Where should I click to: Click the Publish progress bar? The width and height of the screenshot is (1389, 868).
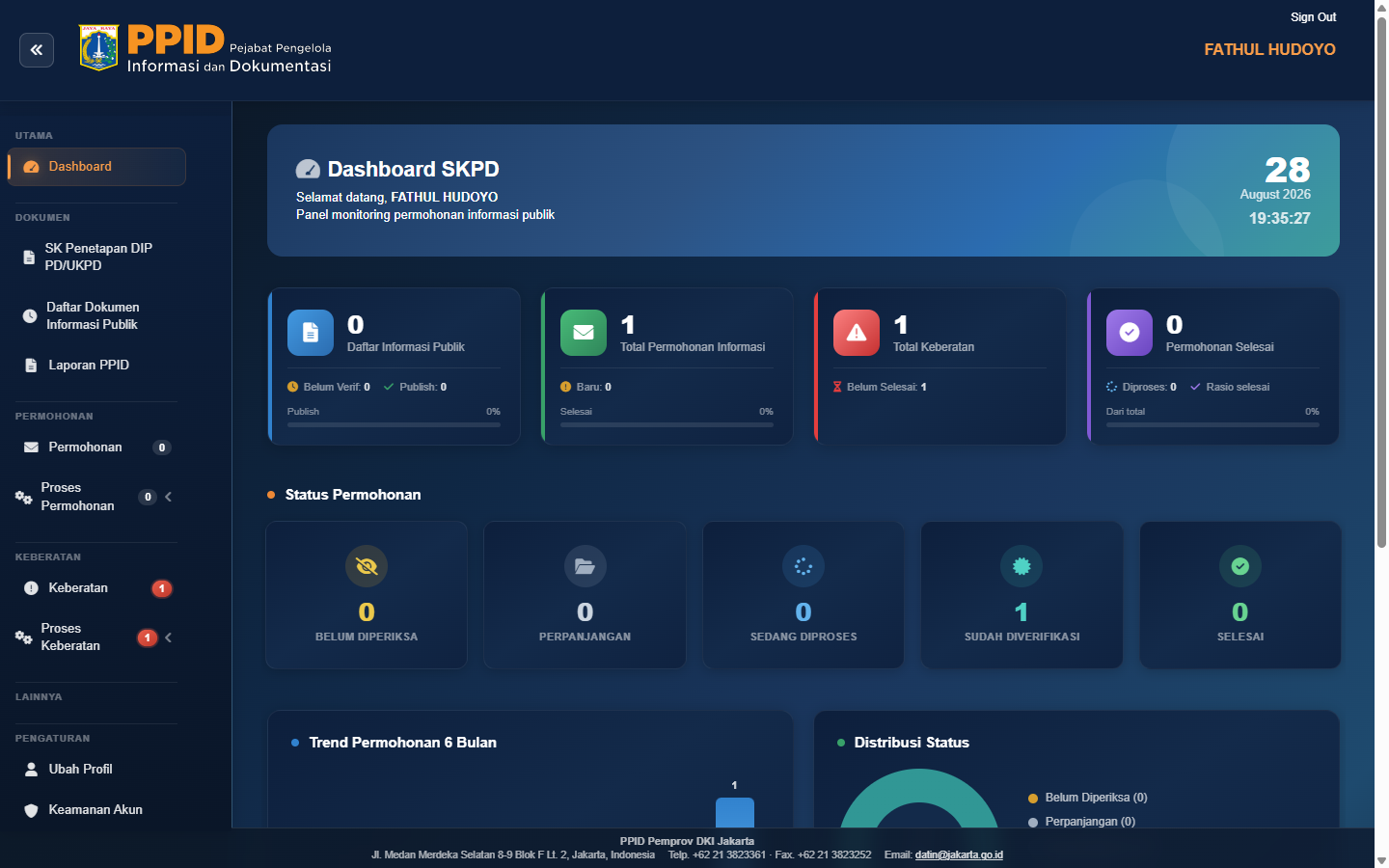tap(394, 424)
